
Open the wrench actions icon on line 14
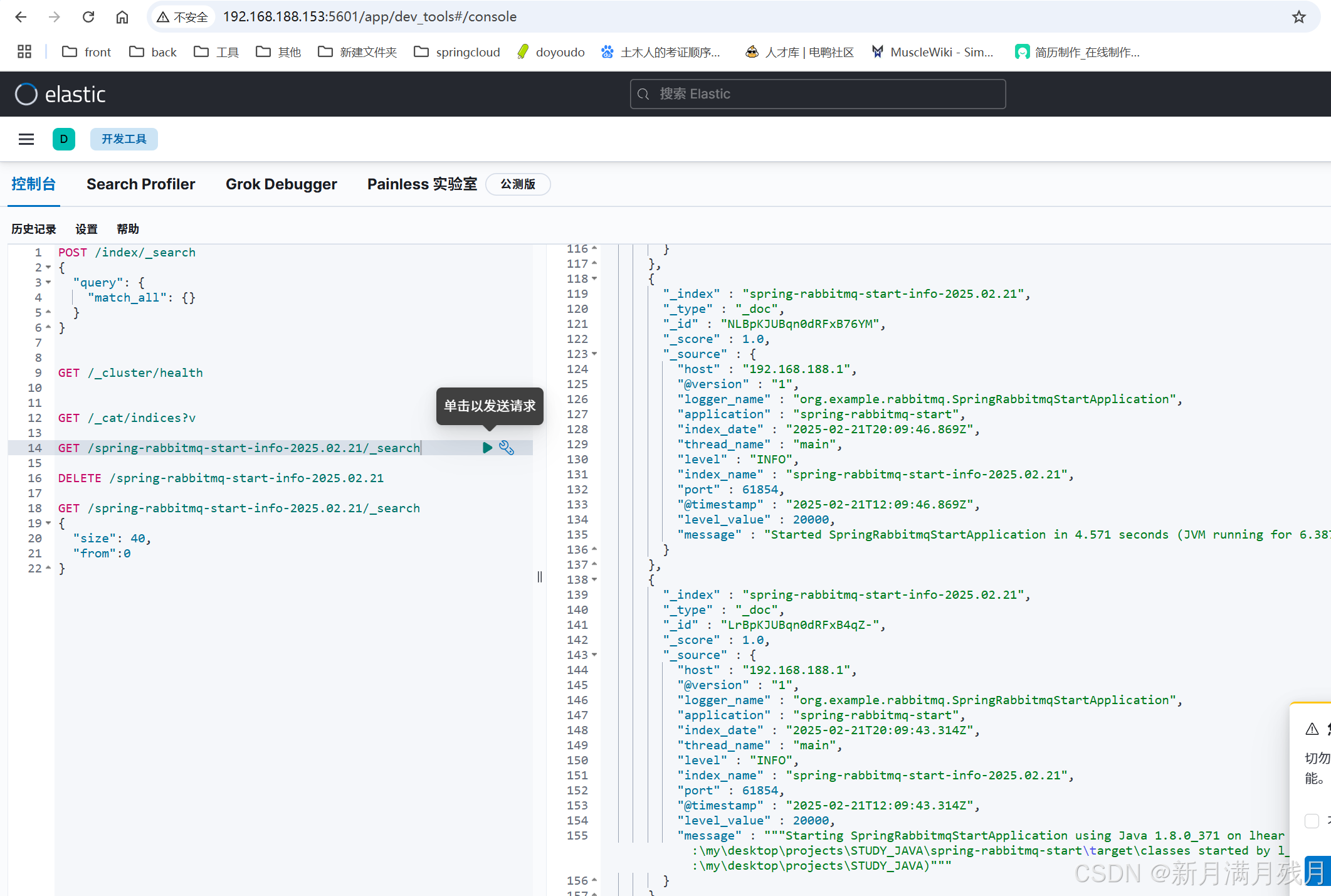(x=507, y=448)
